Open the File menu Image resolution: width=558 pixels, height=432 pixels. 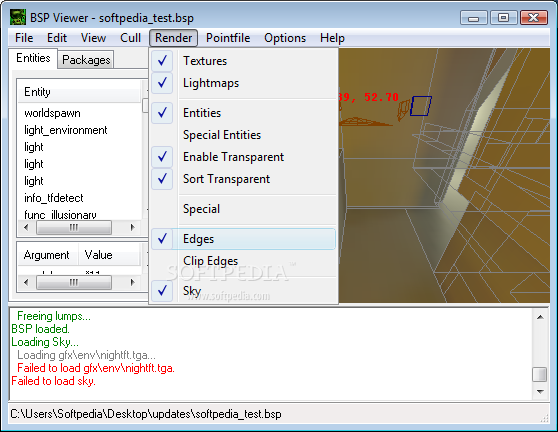coord(24,38)
